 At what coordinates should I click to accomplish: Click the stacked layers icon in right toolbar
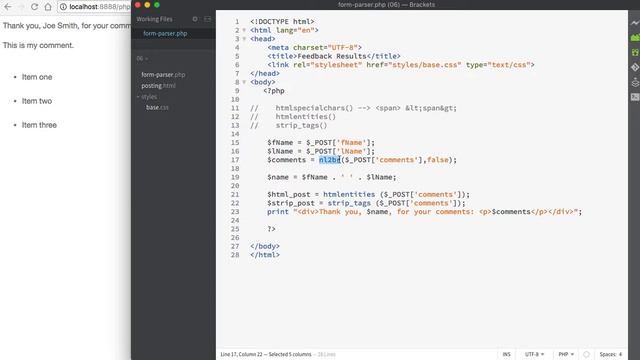click(x=635, y=82)
